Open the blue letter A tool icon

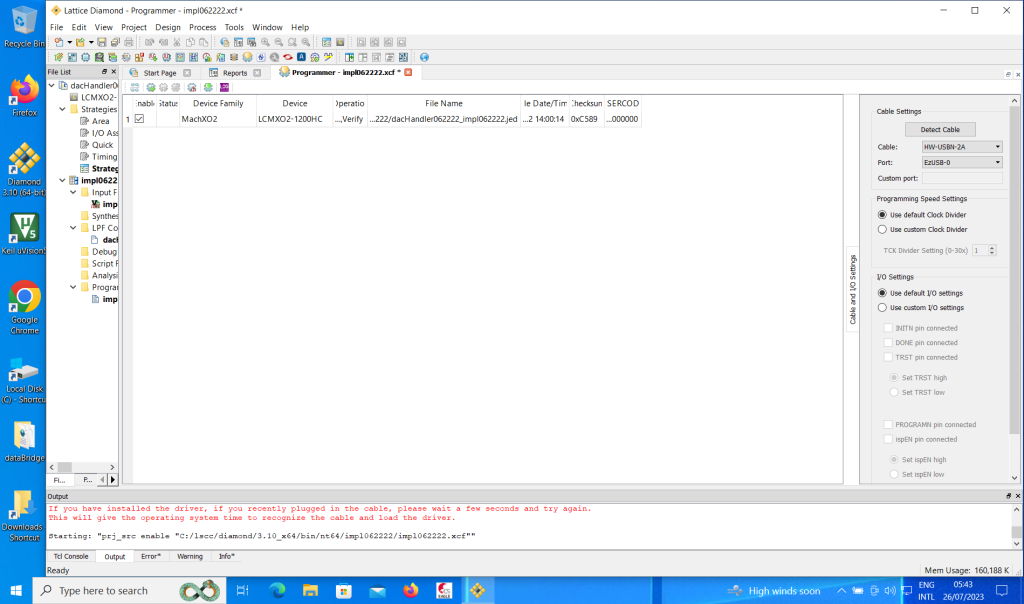[301, 57]
